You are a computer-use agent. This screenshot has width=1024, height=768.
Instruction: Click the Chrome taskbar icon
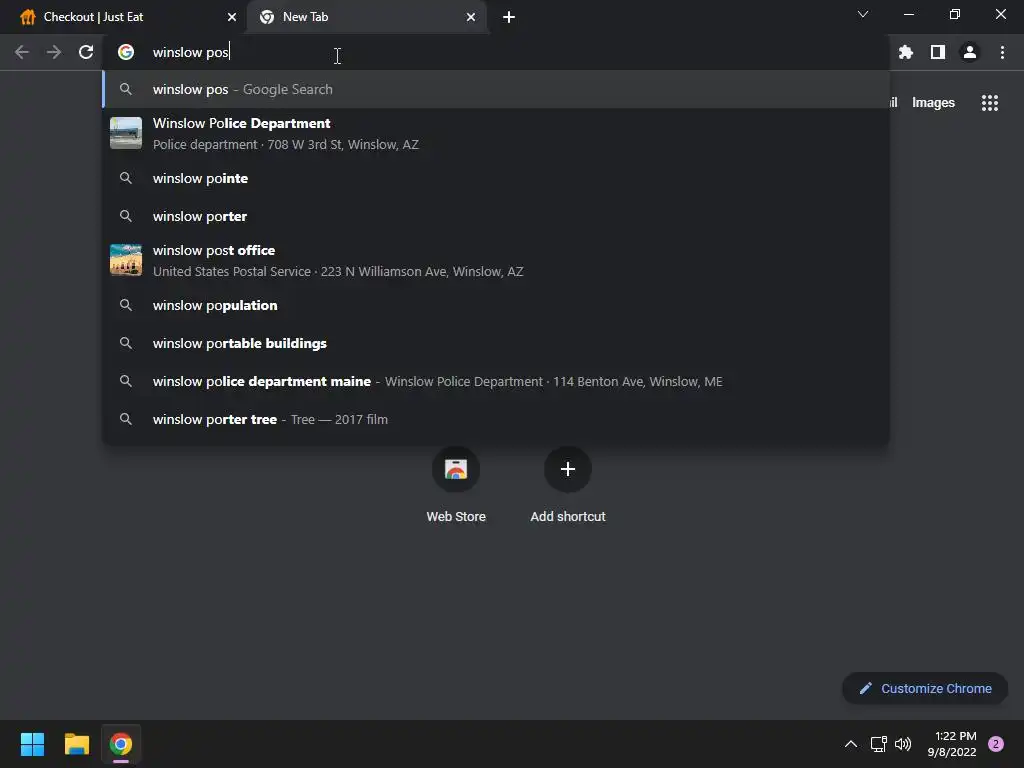click(121, 744)
